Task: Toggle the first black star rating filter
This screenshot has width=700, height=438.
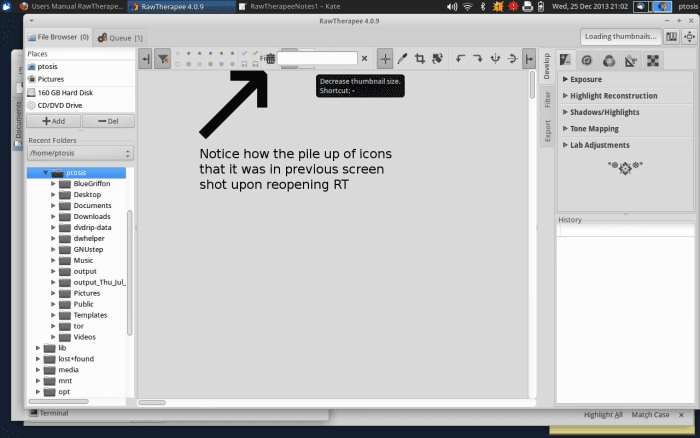Action: [188, 53]
